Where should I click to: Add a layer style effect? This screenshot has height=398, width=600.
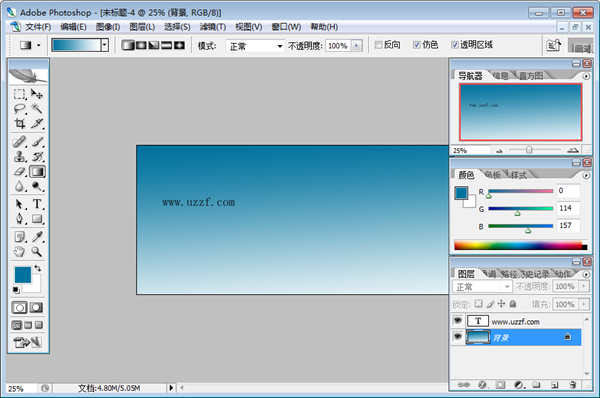(483, 385)
